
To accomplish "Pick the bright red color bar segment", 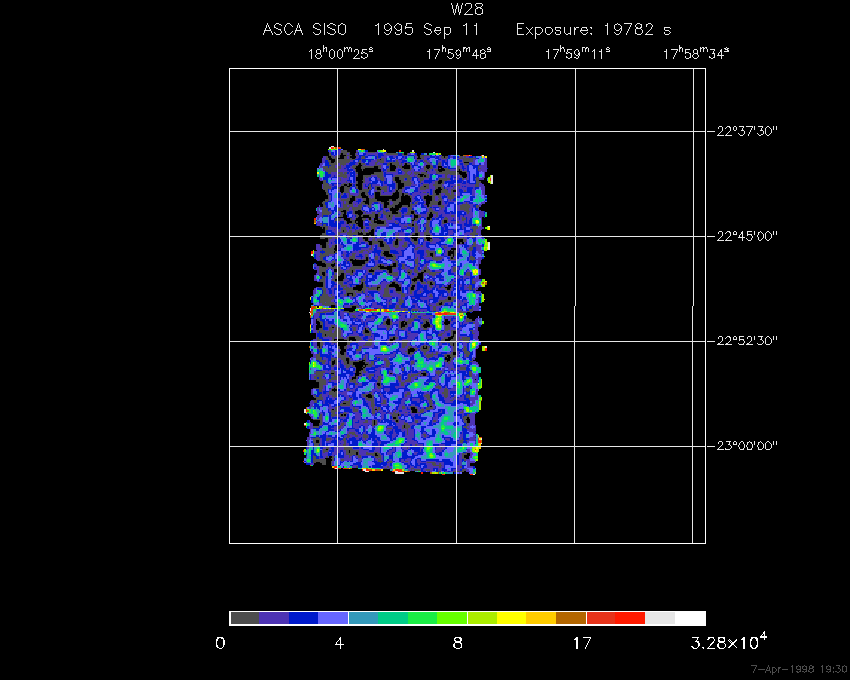I will tap(630, 618).
